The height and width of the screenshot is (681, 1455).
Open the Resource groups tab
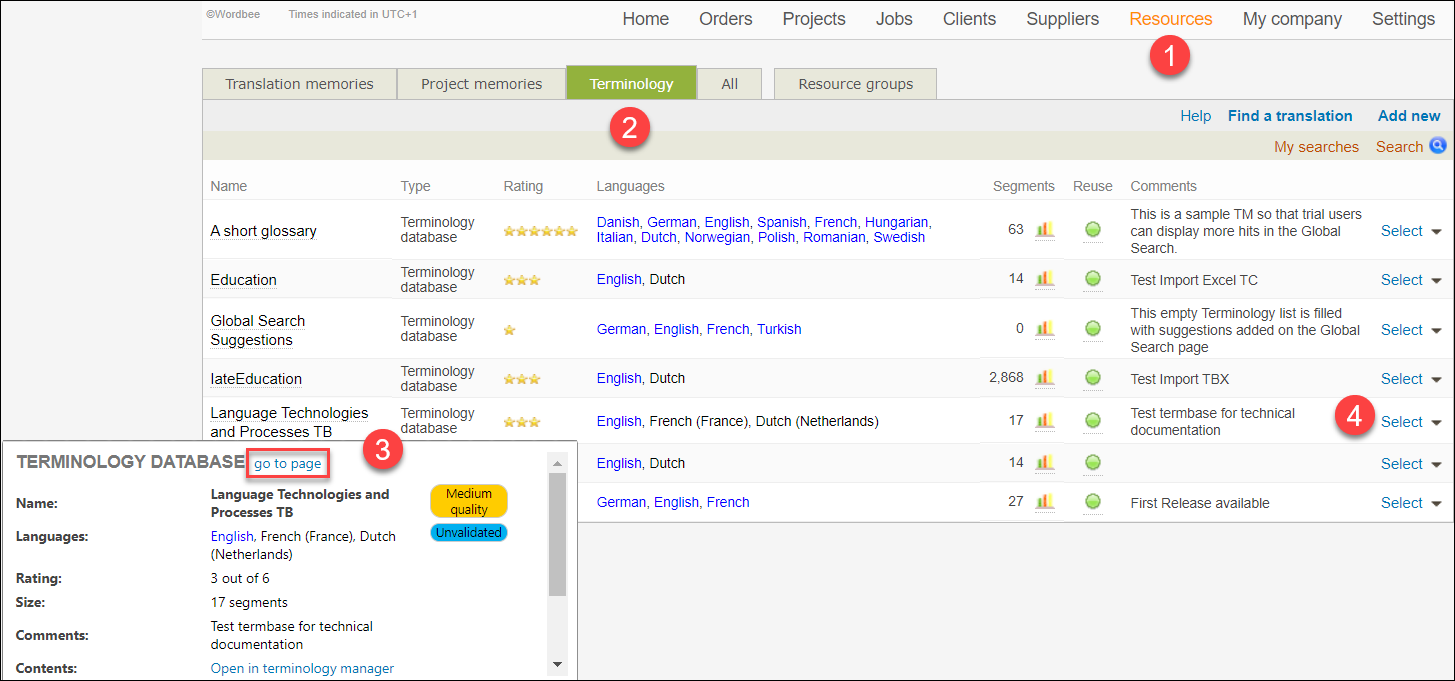pyautogui.click(x=855, y=84)
